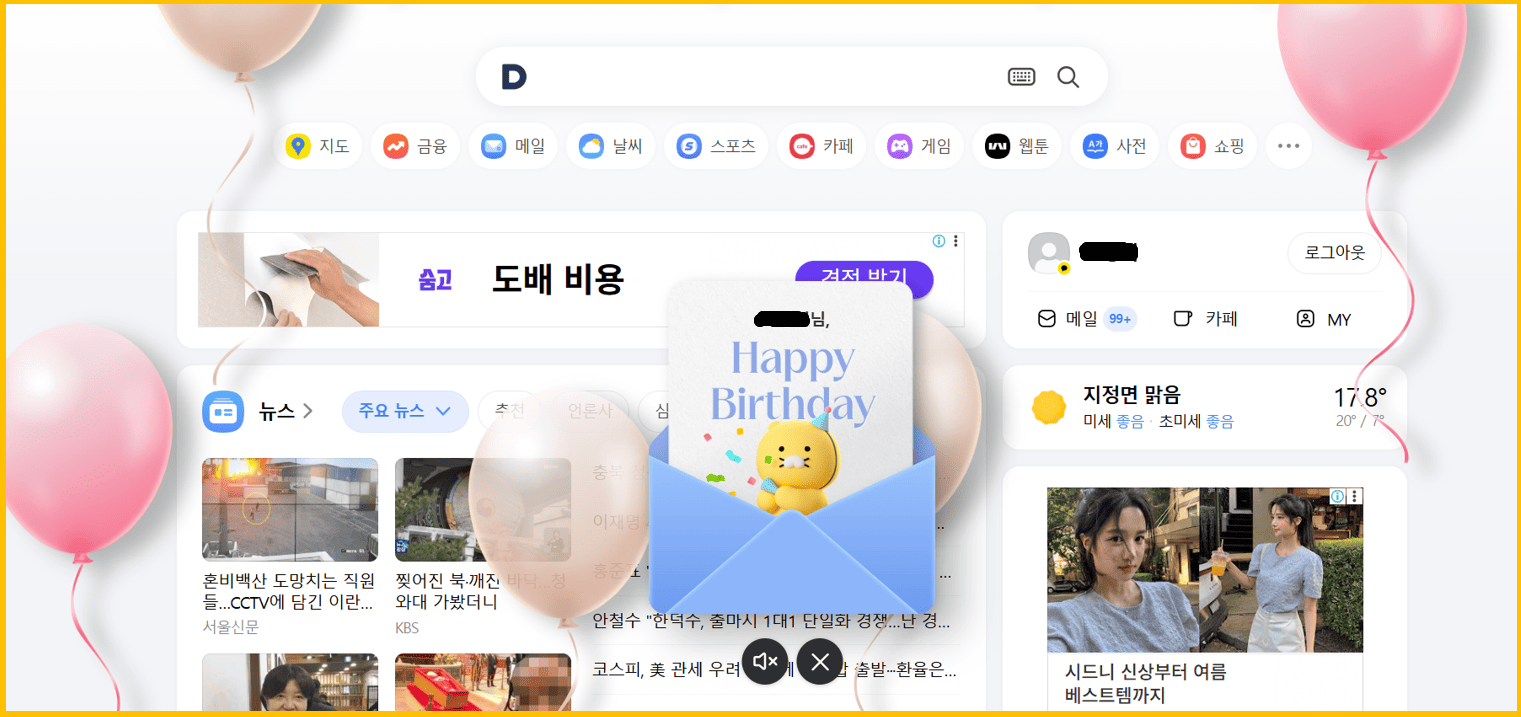This screenshot has width=1521, height=717.
Task: Open the 게임 (Games) icon
Action: 918,145
